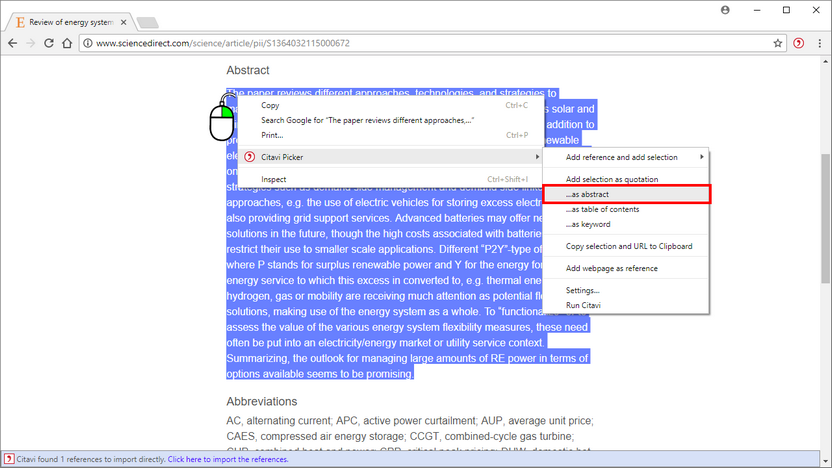Click the scrollbar down arrow
The image size is (832, 468).
coord(826,462)
